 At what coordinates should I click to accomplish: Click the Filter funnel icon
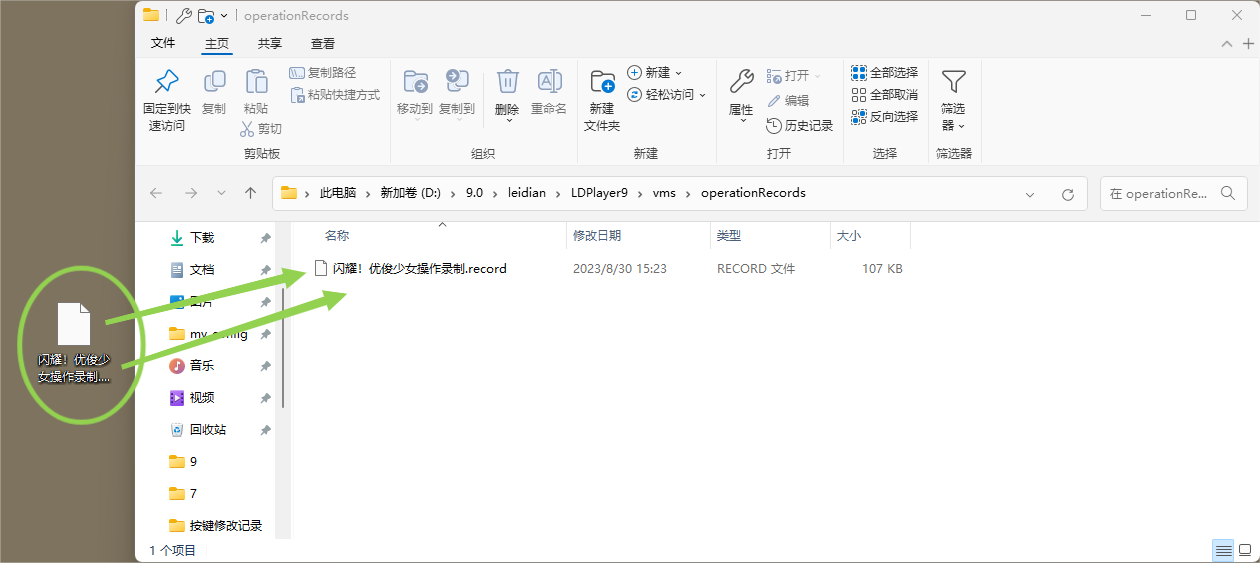click(x=953, y=82)
